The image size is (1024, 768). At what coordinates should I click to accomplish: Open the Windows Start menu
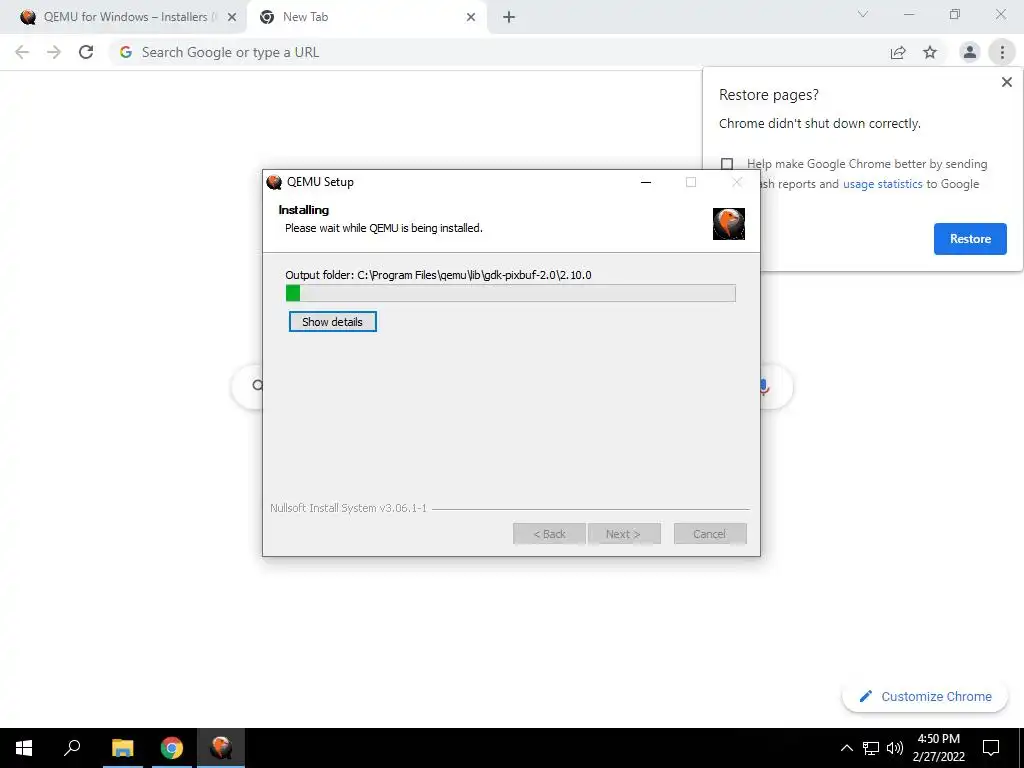point(24,748)
